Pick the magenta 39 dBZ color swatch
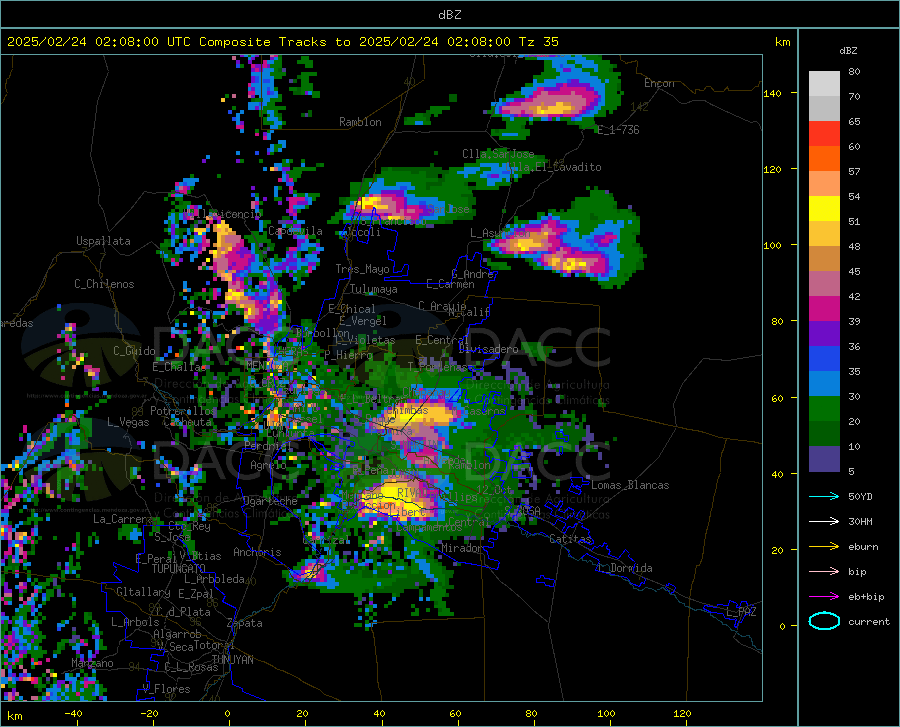The image size is (900, 727). 824,309
